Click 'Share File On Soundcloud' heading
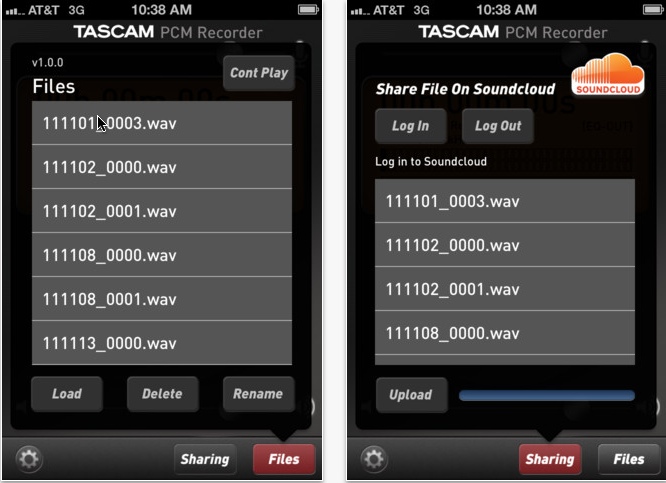Image resolution: width=666 pixels, height=483 pixels. pyautogui.click(x=466, y=89)
